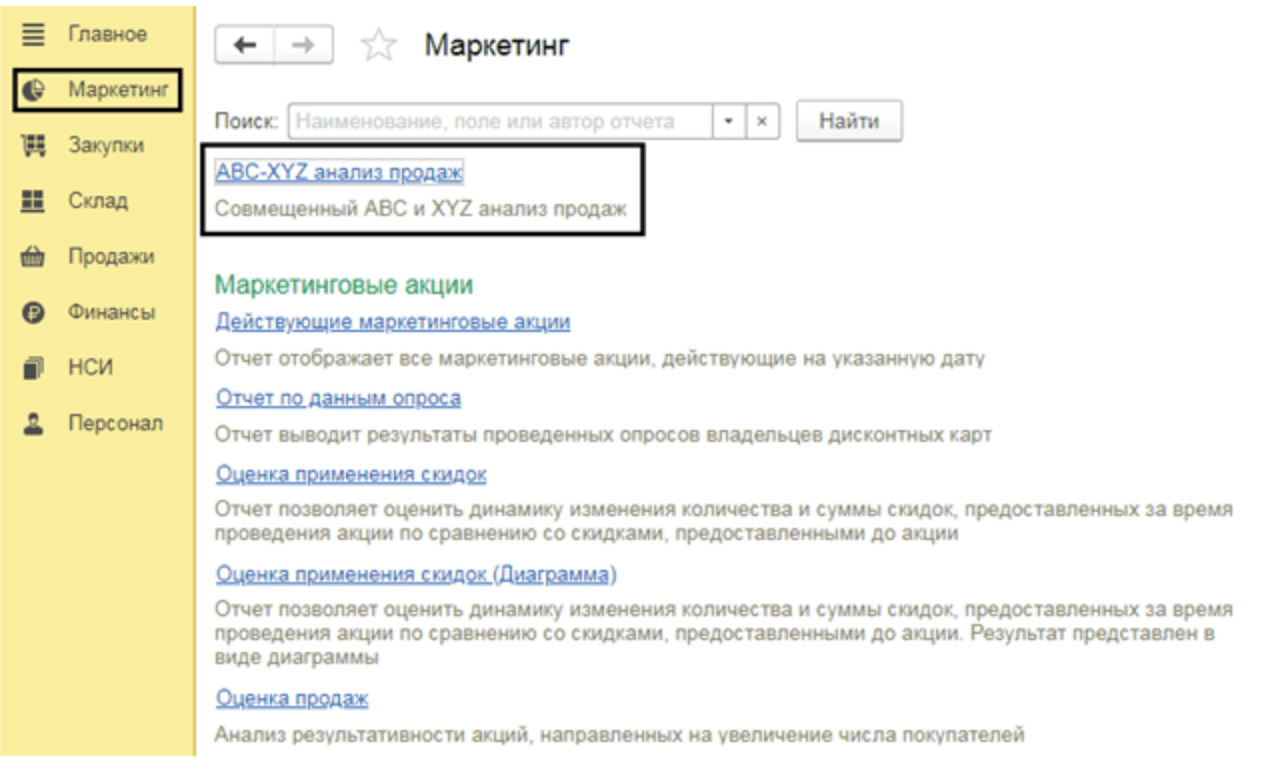Expand the search field dropdown arrow
The image size is (1266, 774).
click(728, 122)
